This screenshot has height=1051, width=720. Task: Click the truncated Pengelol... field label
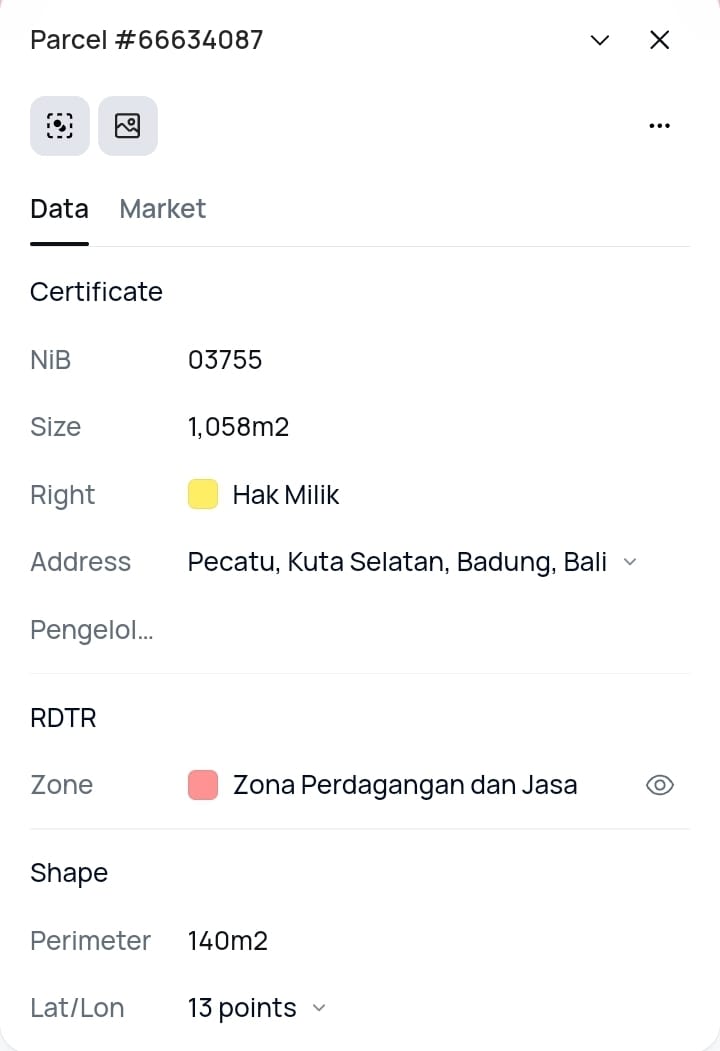92,630
